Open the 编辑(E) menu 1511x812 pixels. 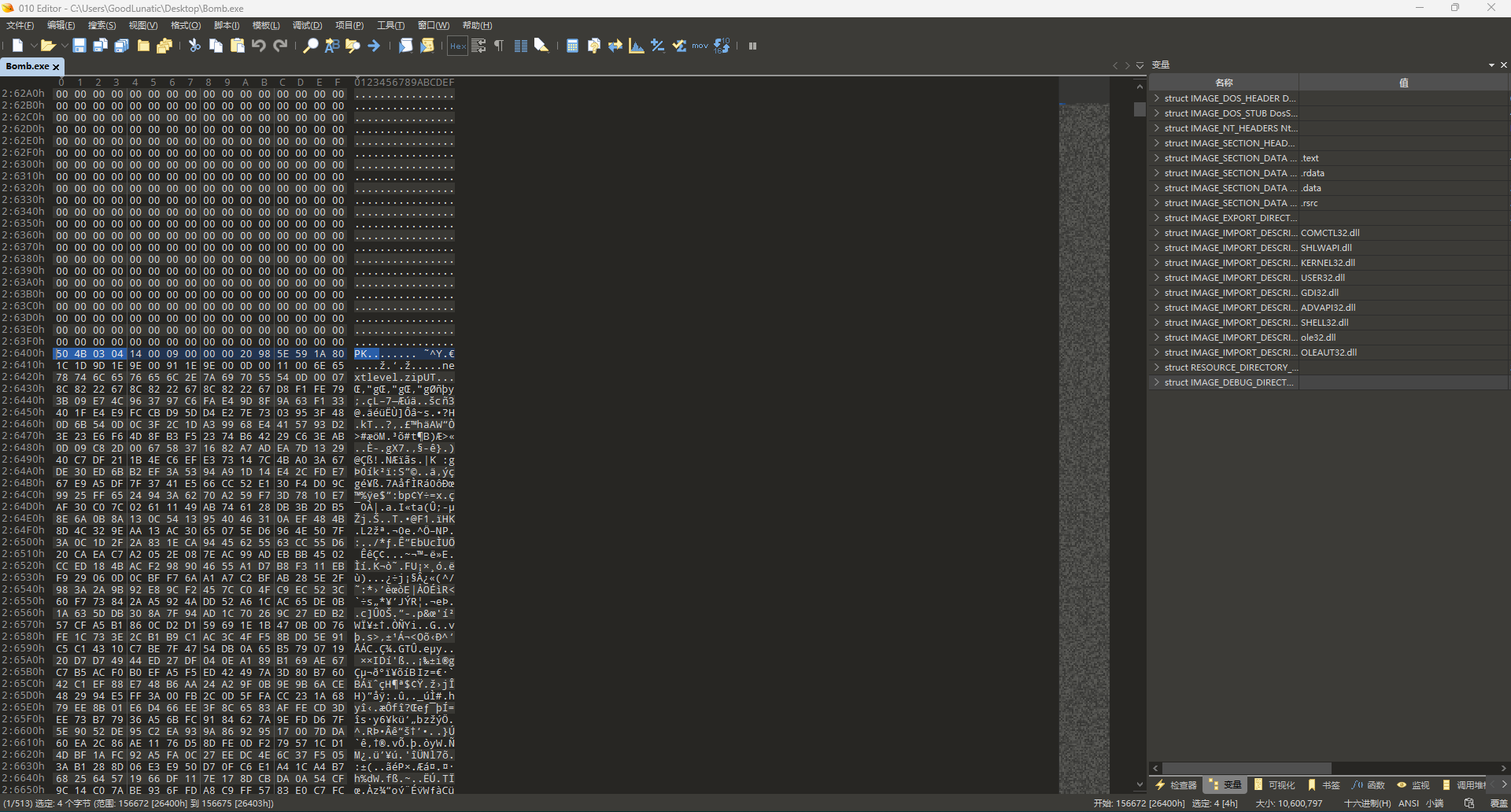pyautogui.click(x=61, y=25)
